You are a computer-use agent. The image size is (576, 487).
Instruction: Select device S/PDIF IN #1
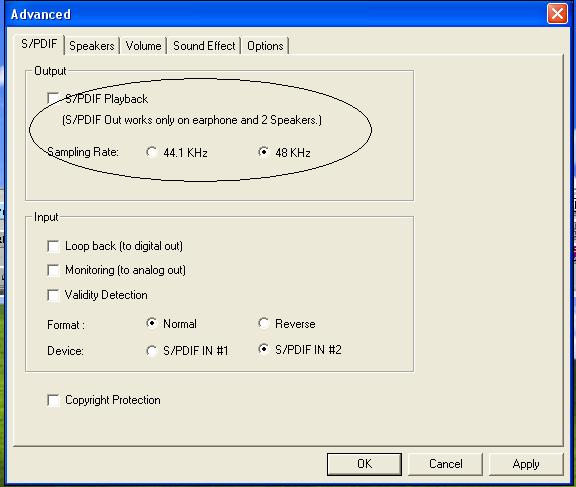151,351
